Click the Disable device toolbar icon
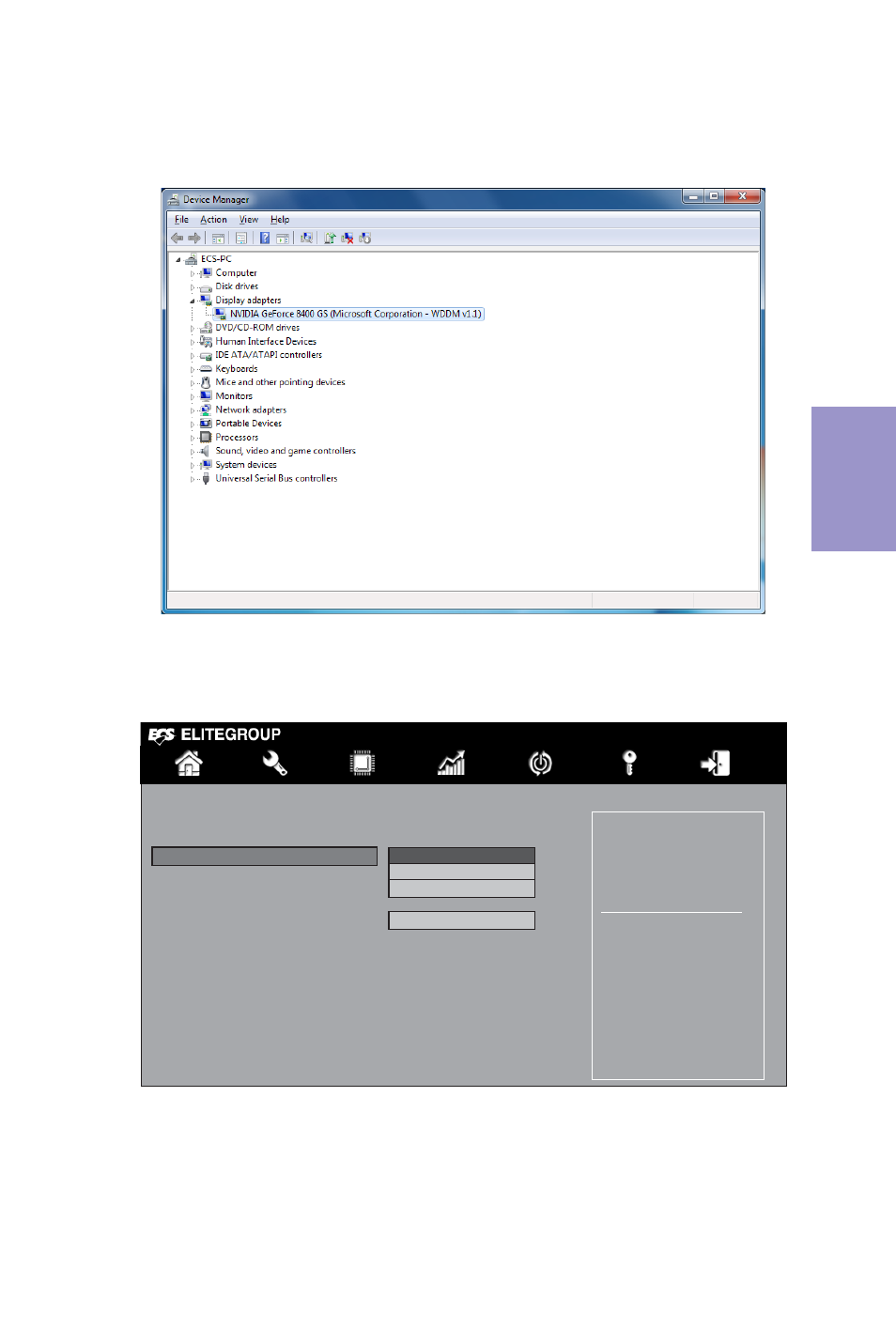 [x=364, y=239]
